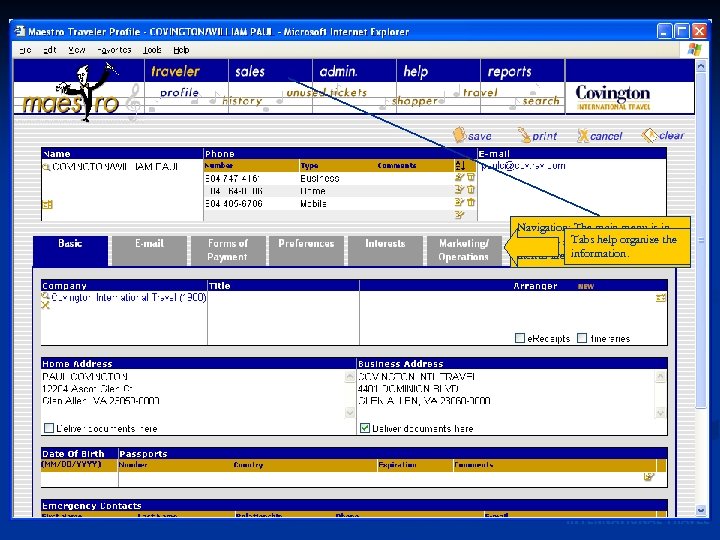Screen dimensions: 720x540
Task: Click the clear icon
Action: click(x=650, y=135)
